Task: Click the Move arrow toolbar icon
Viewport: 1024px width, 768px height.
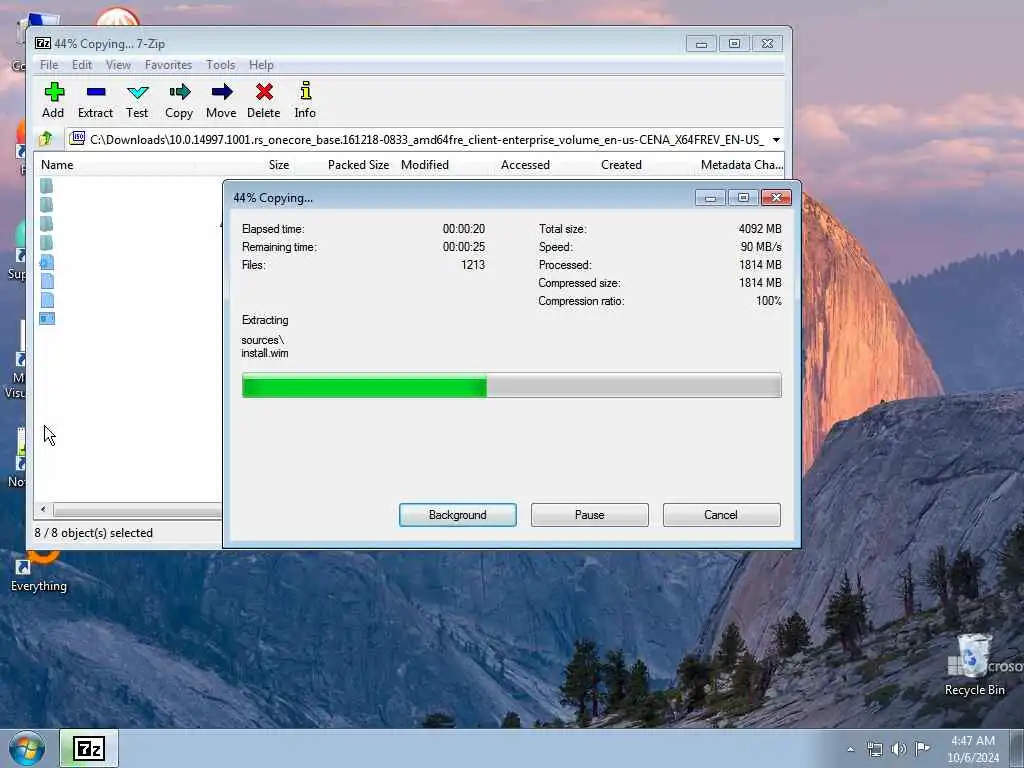Action: 221,92
